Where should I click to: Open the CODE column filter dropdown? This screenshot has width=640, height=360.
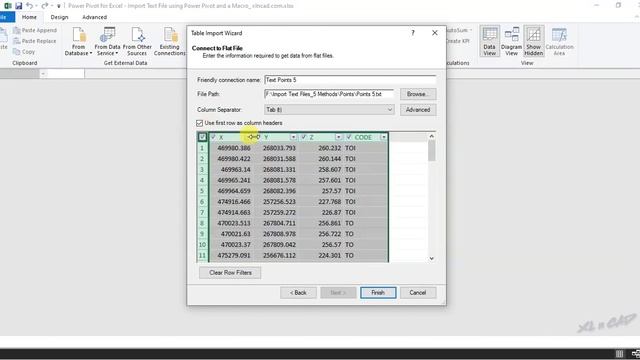(x=384, y=137)
